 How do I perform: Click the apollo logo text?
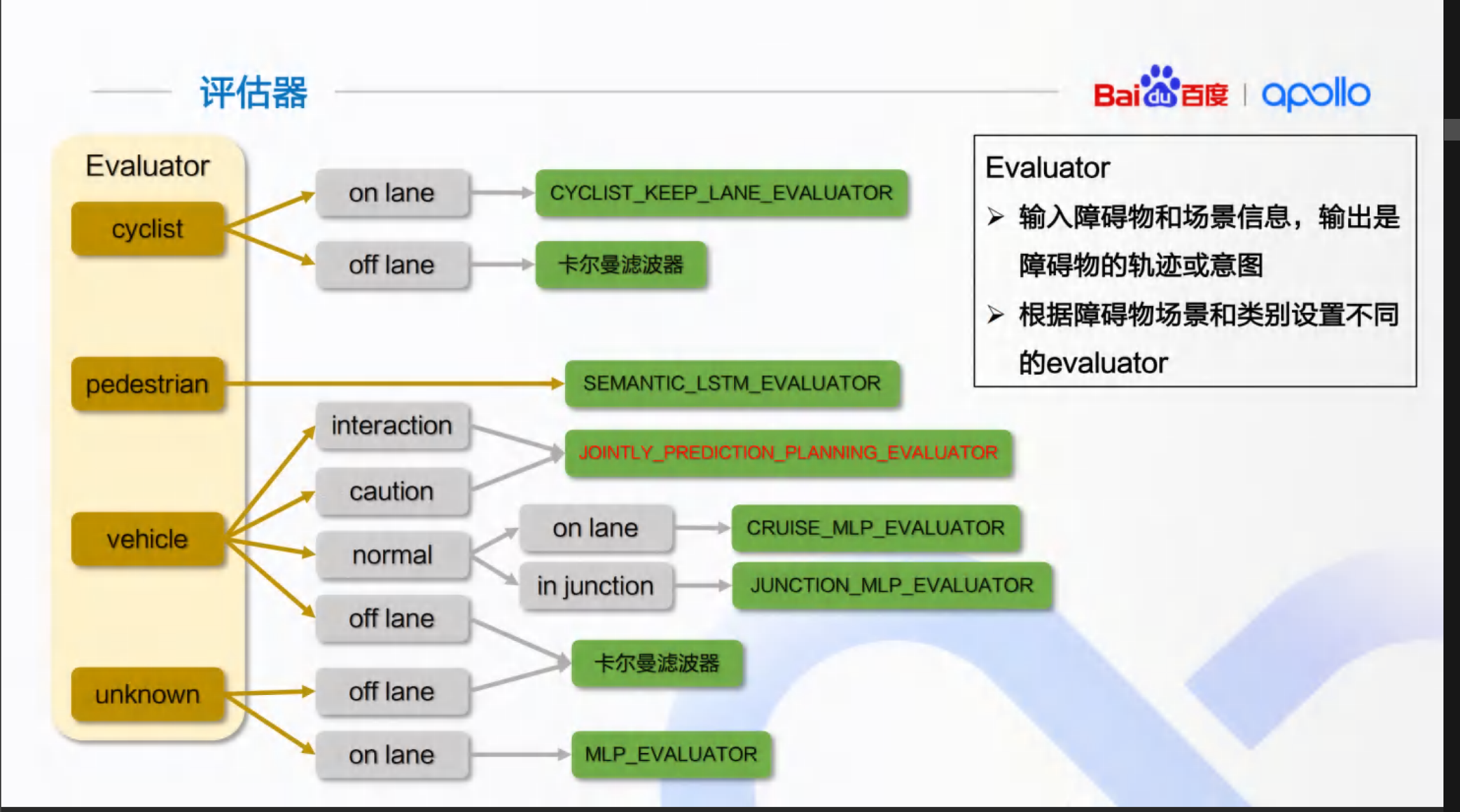(x=1315, y=94)
